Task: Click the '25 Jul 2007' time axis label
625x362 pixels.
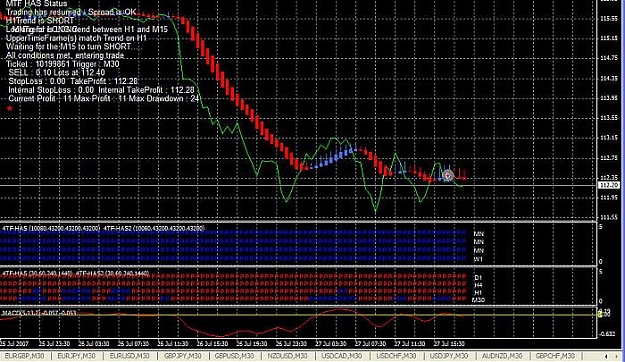Action: coord(15,344)
